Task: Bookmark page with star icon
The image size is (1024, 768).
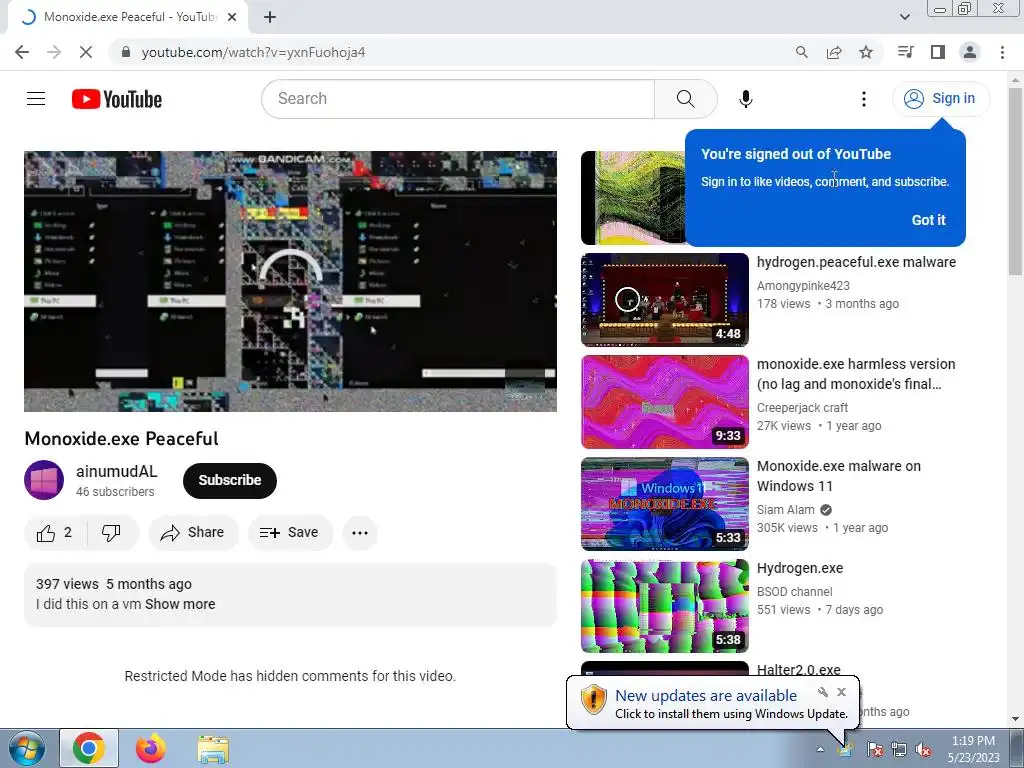Action: point(866,52)
